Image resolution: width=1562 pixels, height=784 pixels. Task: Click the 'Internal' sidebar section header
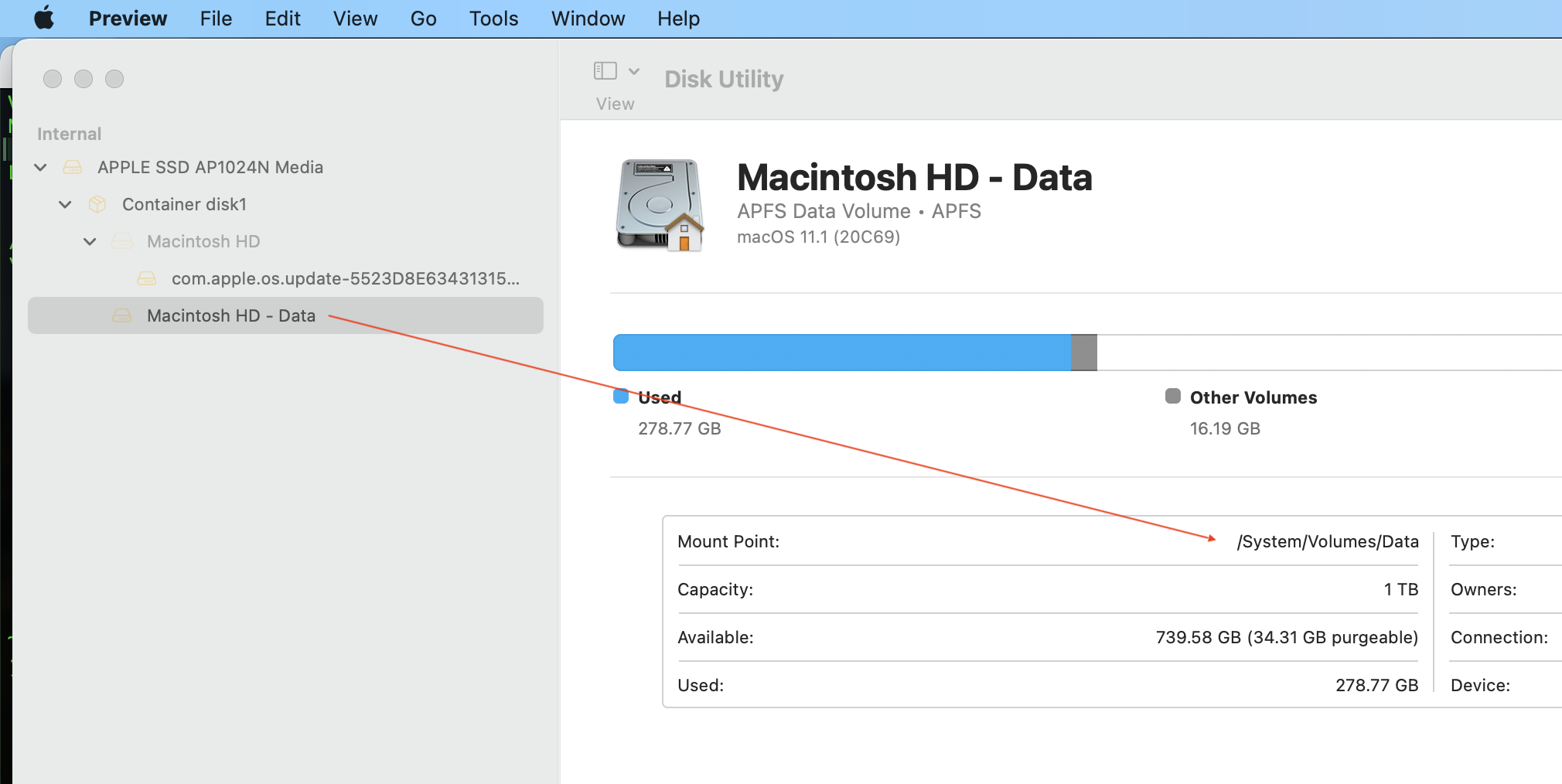70,134
